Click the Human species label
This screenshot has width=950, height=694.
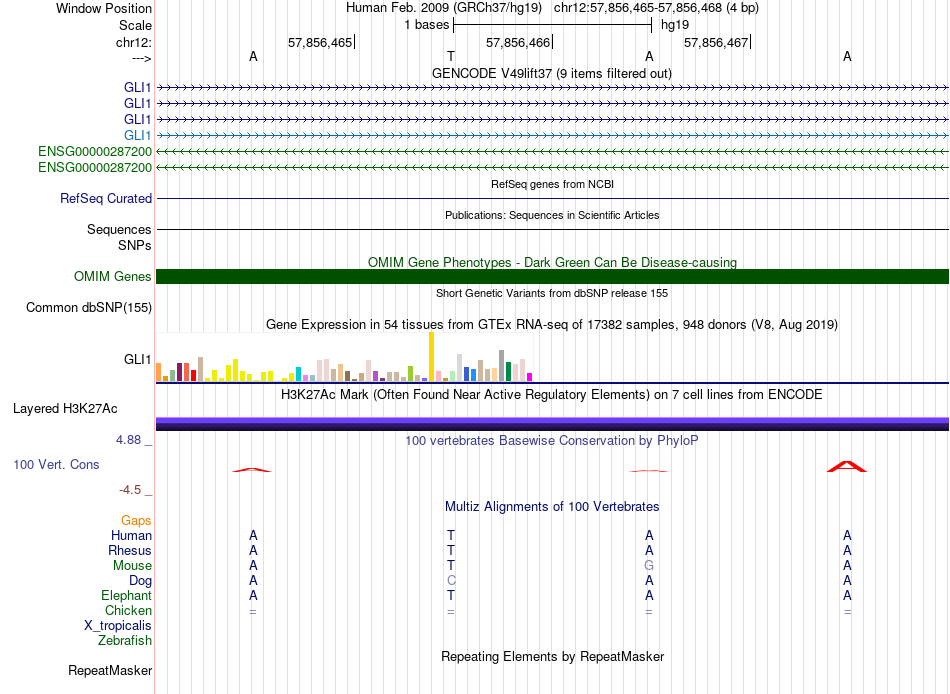(x=131, y=535)
